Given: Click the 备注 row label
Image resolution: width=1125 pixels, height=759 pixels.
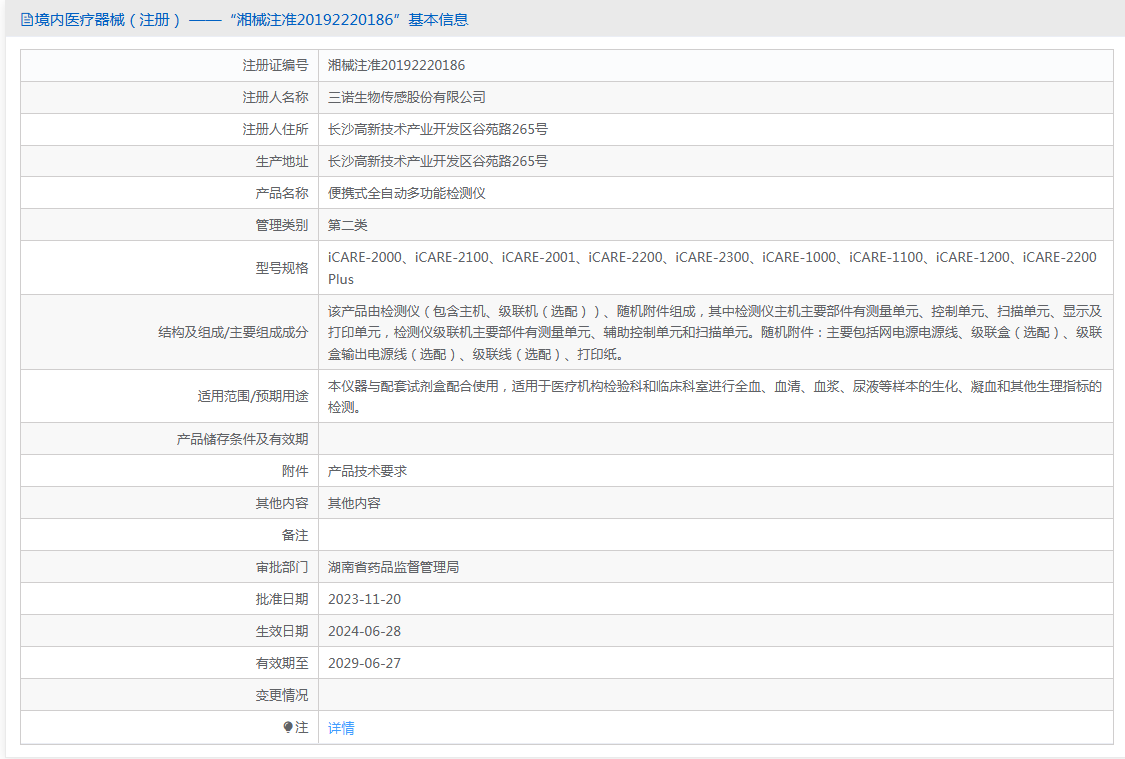Looking at the screenshot, I should tap(295, 535).
